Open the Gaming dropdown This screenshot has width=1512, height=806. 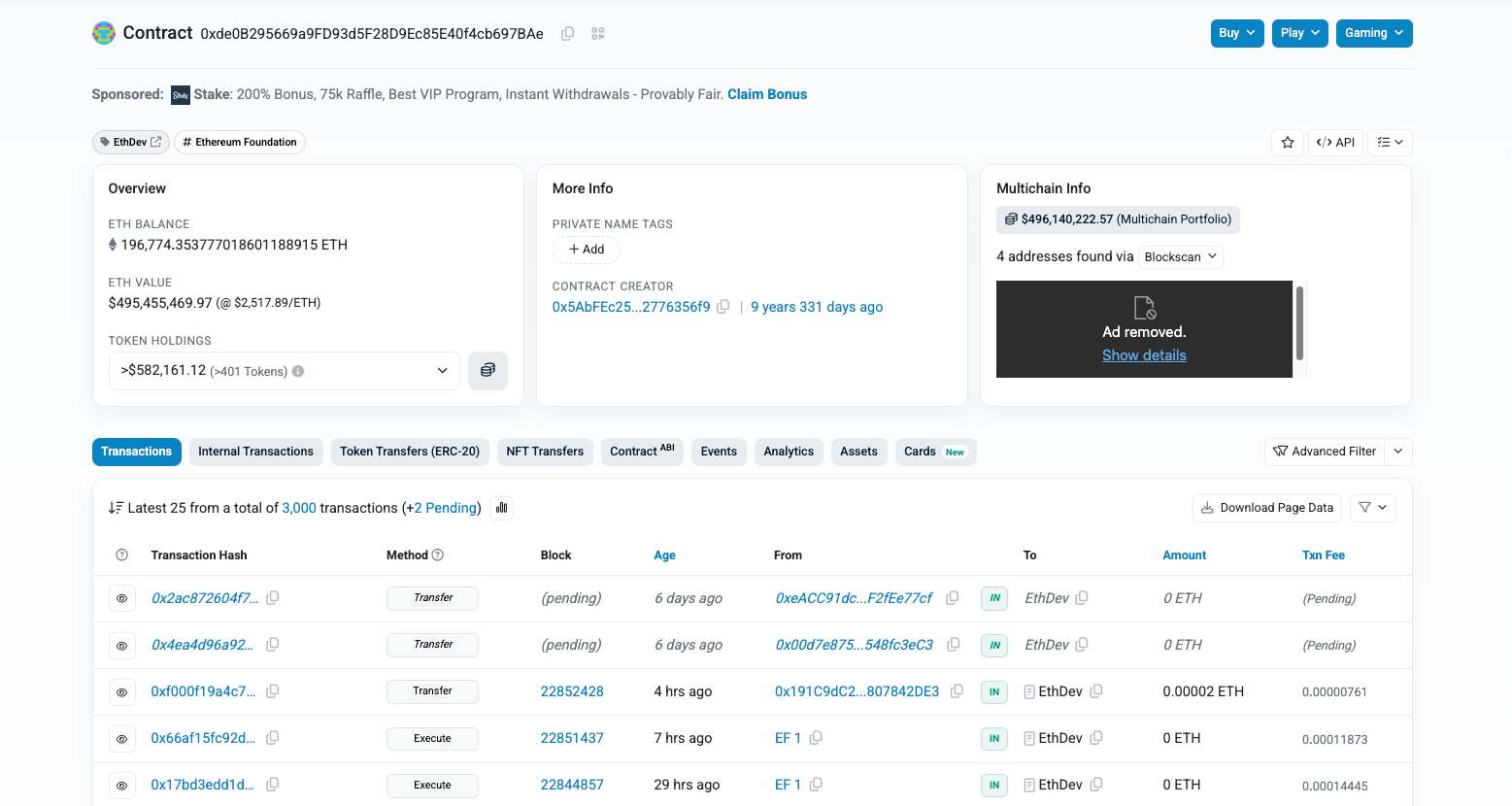coord(1374,33)
